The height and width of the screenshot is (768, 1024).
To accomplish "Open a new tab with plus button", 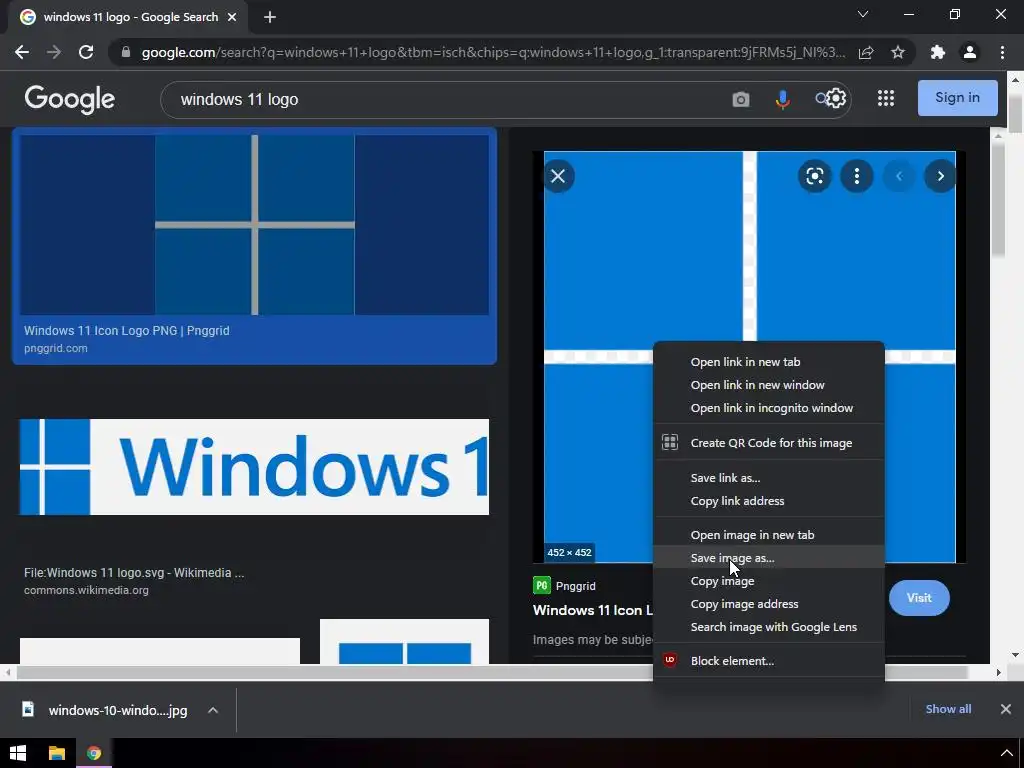I will tap(270, 17).
